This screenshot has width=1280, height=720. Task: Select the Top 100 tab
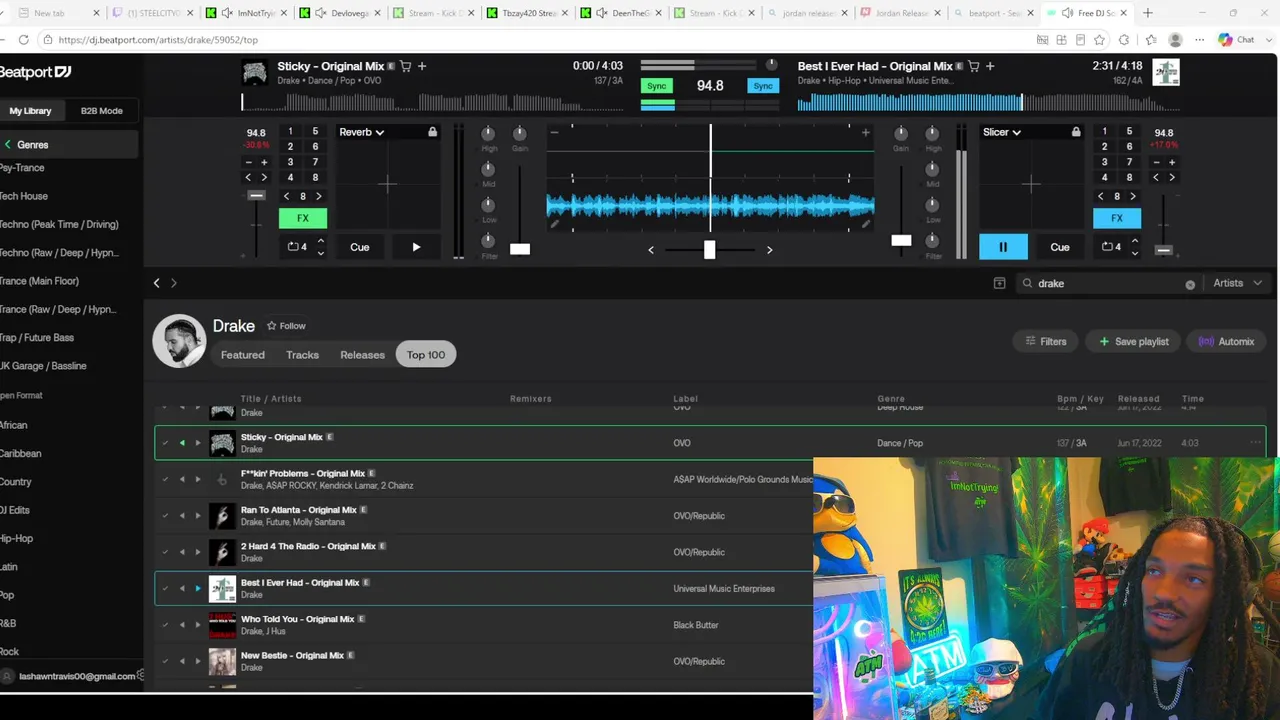(x=426, y=355)
